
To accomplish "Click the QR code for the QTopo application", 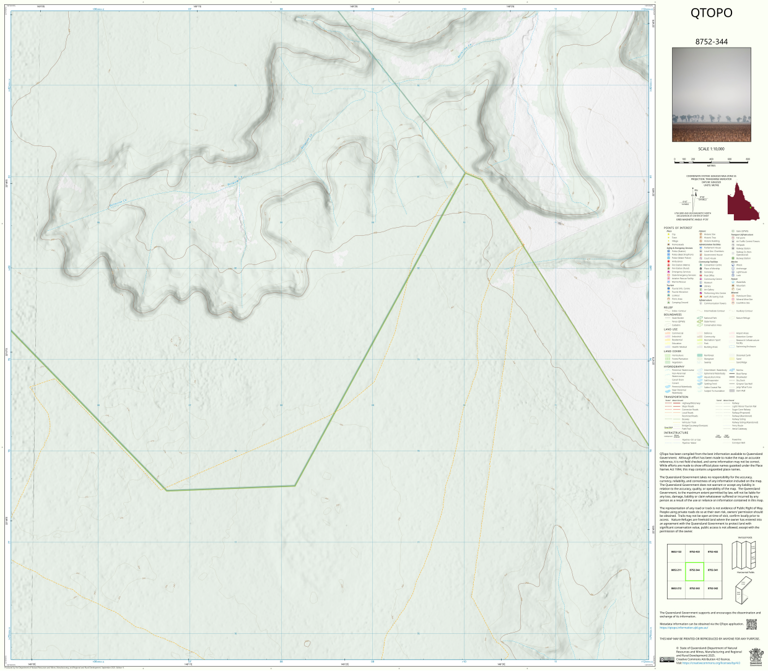I will coord(751,624).
